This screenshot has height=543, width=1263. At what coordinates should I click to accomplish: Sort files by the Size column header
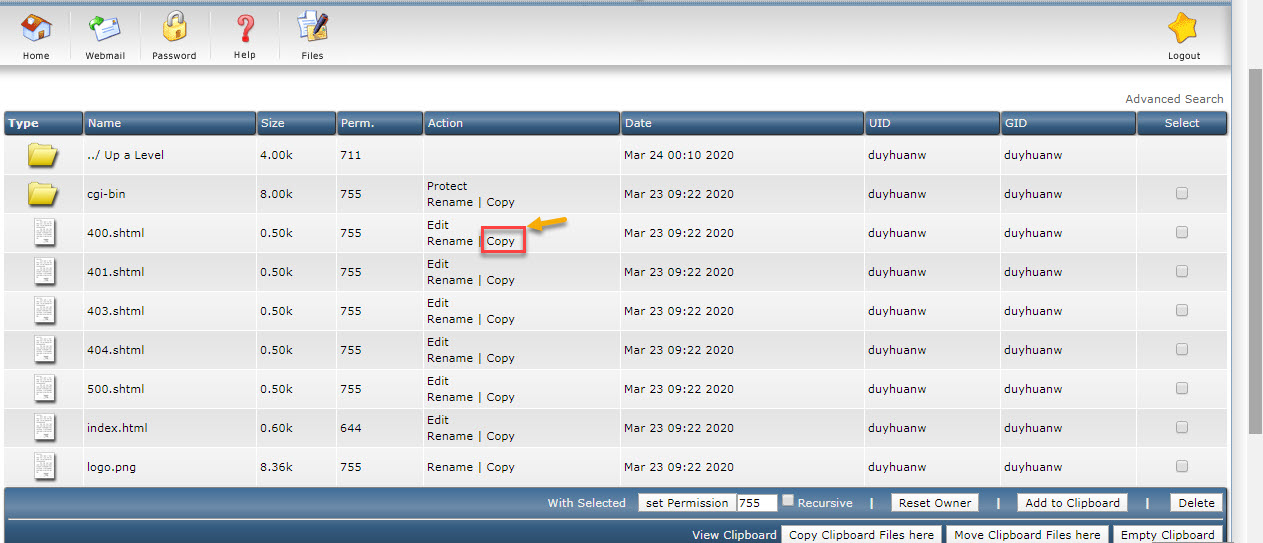pos(272,123)
